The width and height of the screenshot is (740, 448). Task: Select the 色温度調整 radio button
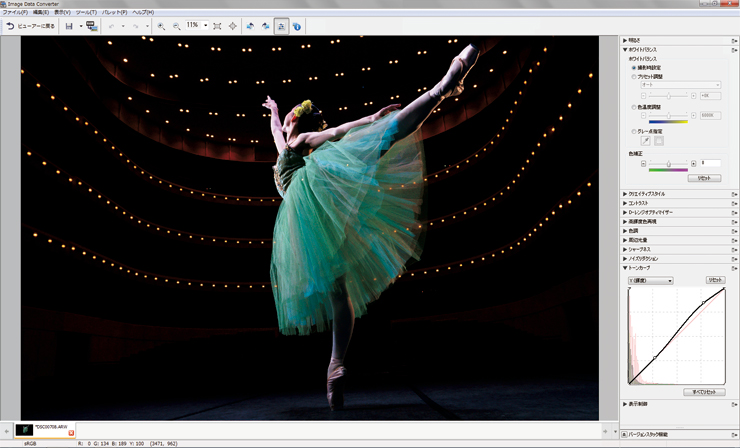coord(634,106)
